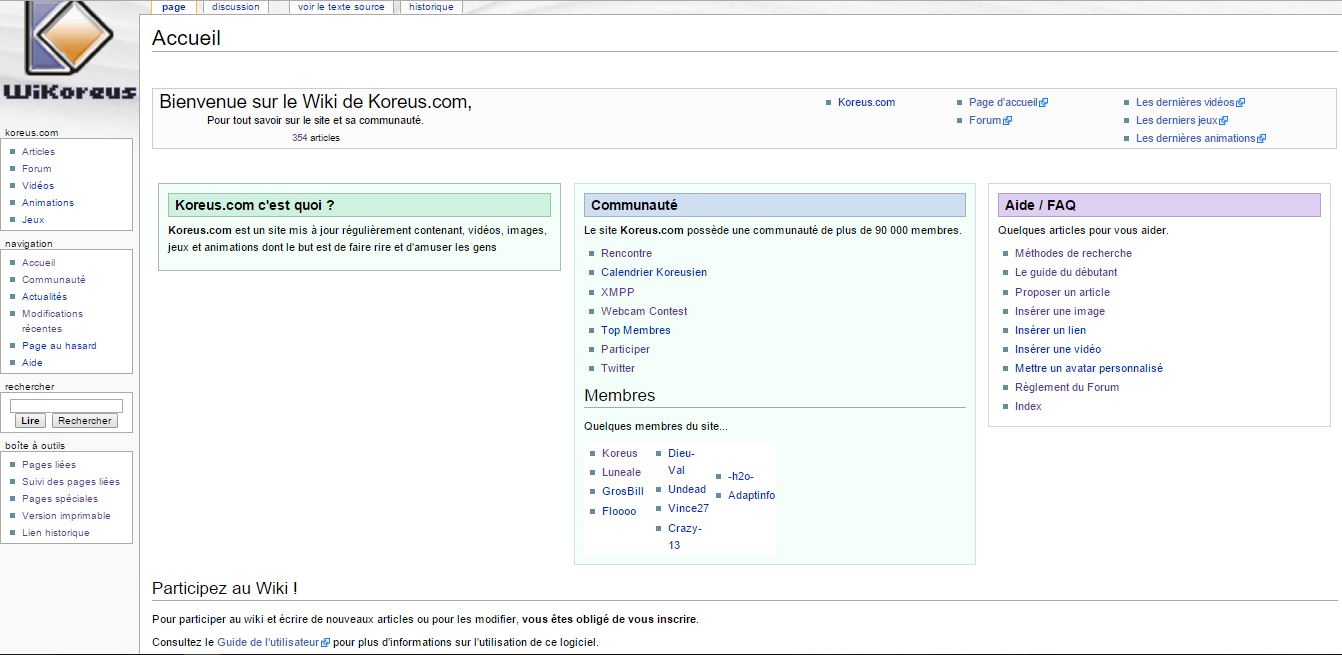
Task: Click the Forum external link in header
Action: tap(985, 121)
